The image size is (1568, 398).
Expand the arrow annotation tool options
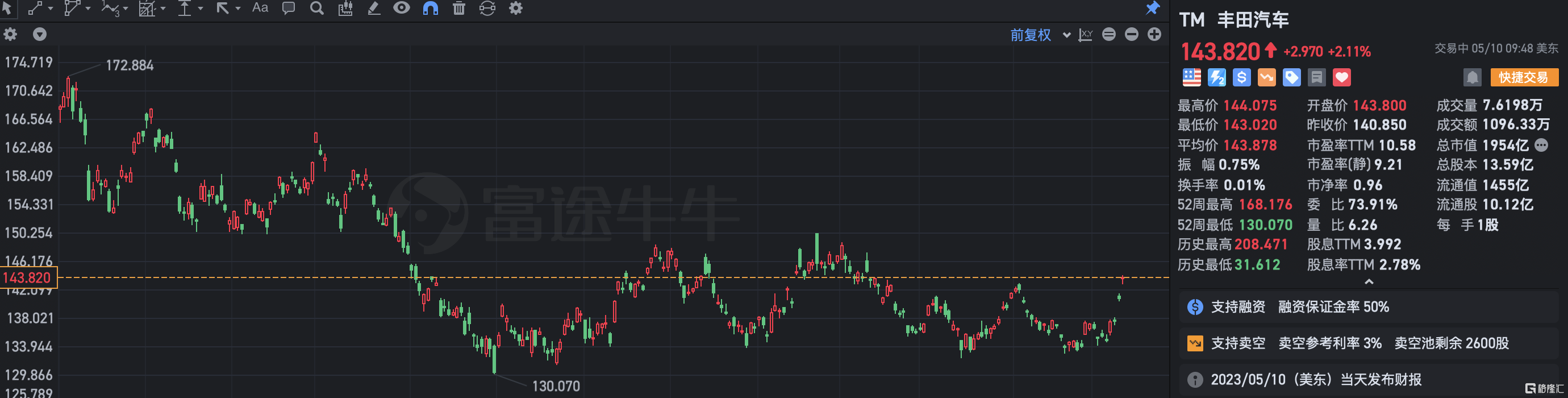click(238, 9)
